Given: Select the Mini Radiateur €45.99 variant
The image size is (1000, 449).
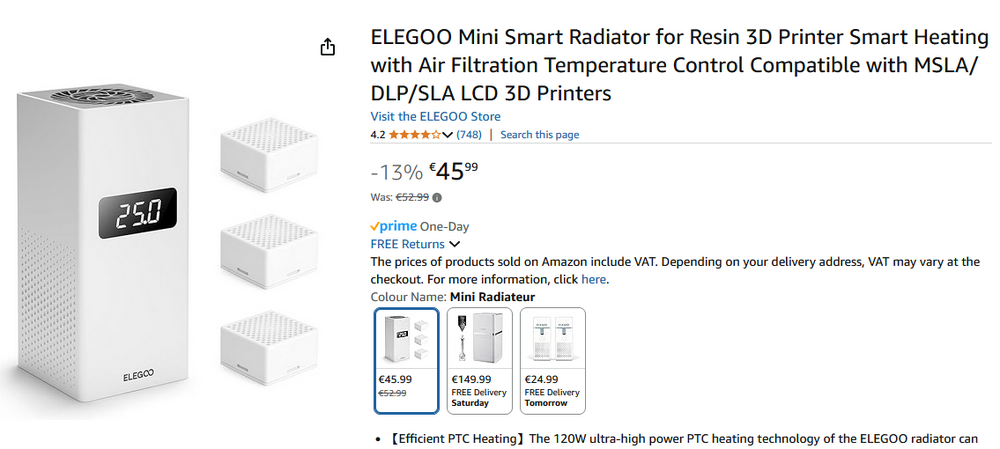Looking at the screenshot, I should pos(406,361).
